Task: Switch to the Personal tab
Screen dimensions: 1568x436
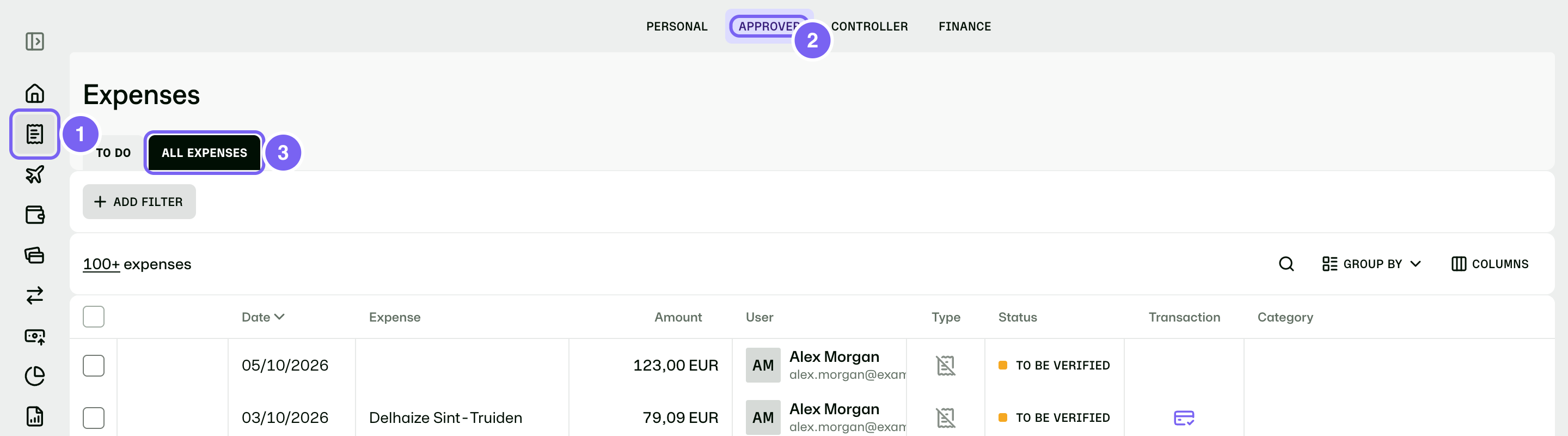Action: pos(676,26)
